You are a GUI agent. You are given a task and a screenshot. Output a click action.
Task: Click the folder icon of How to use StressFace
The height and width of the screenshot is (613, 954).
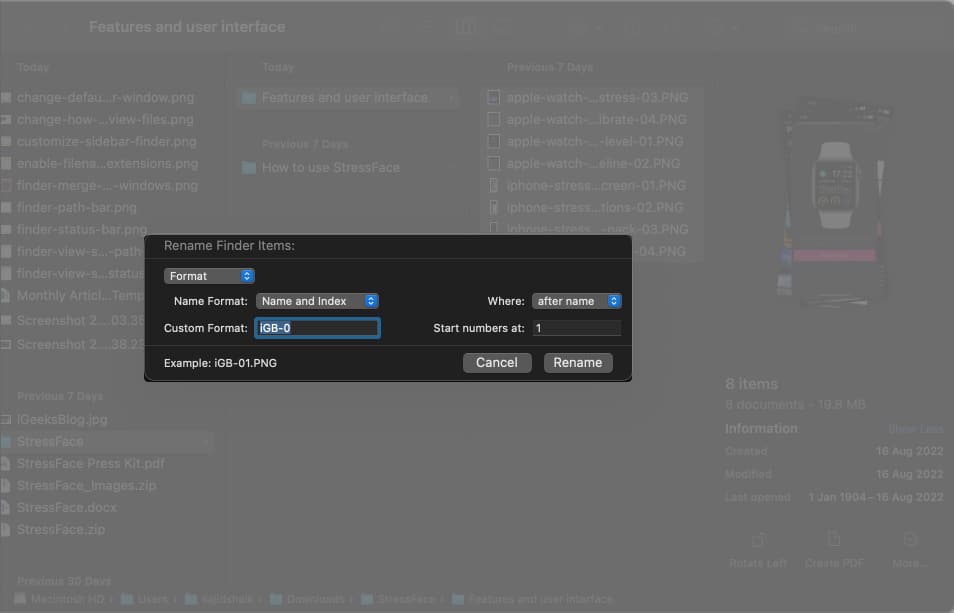click(249, 168)
